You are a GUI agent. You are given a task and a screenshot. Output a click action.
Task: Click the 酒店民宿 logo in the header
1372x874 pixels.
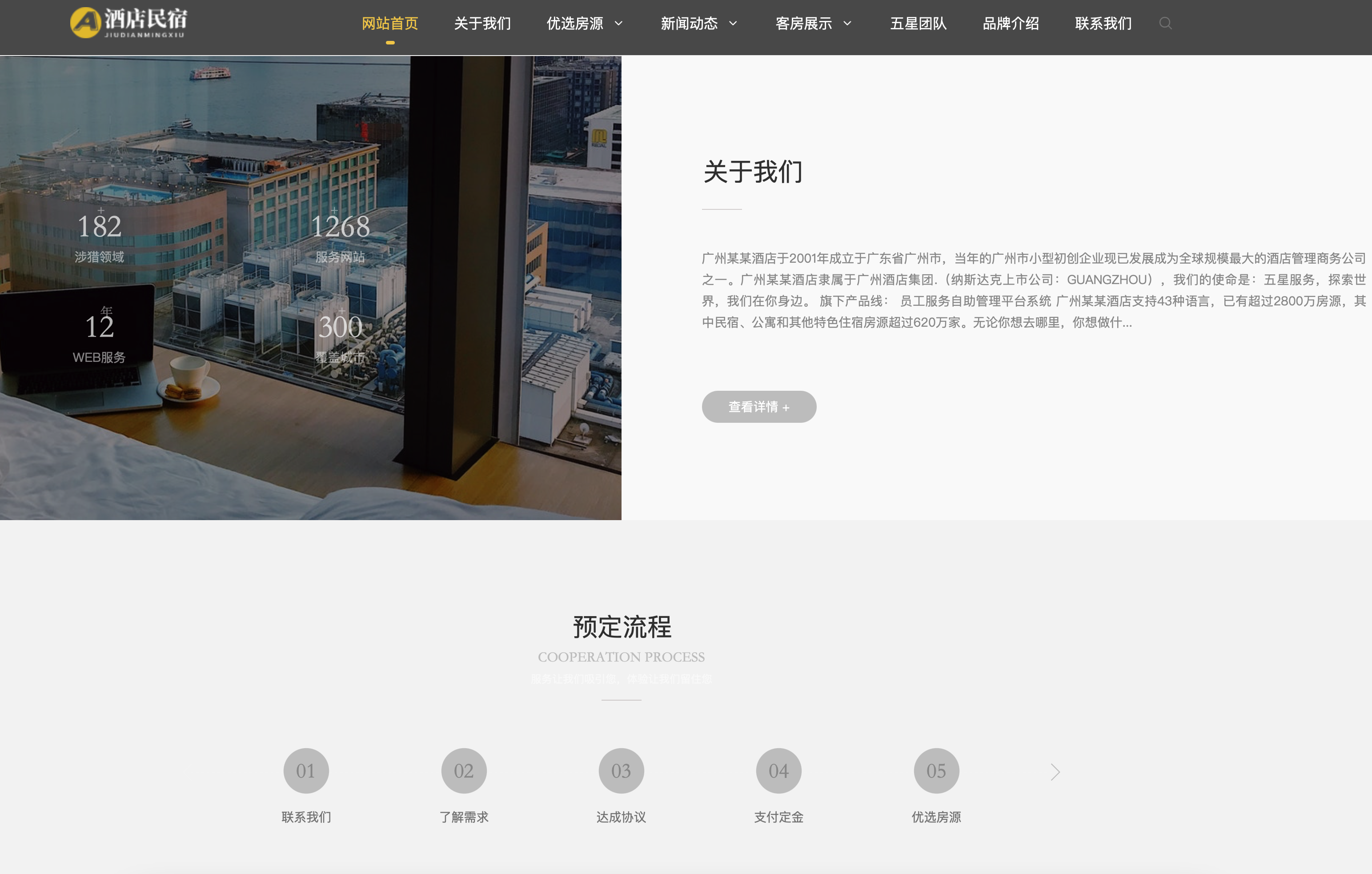pyautogui.click(x=129, y=23)
